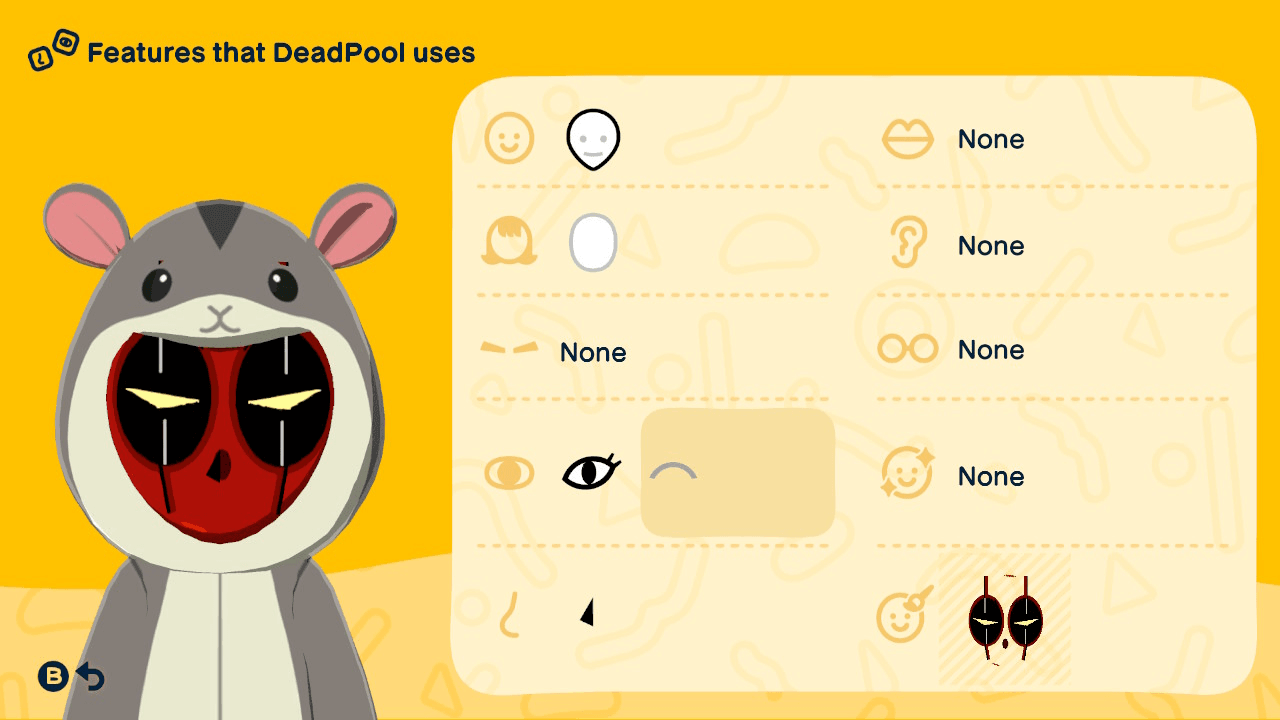
Task: Click the LB dice icon near the title
Action: [53, 50]
